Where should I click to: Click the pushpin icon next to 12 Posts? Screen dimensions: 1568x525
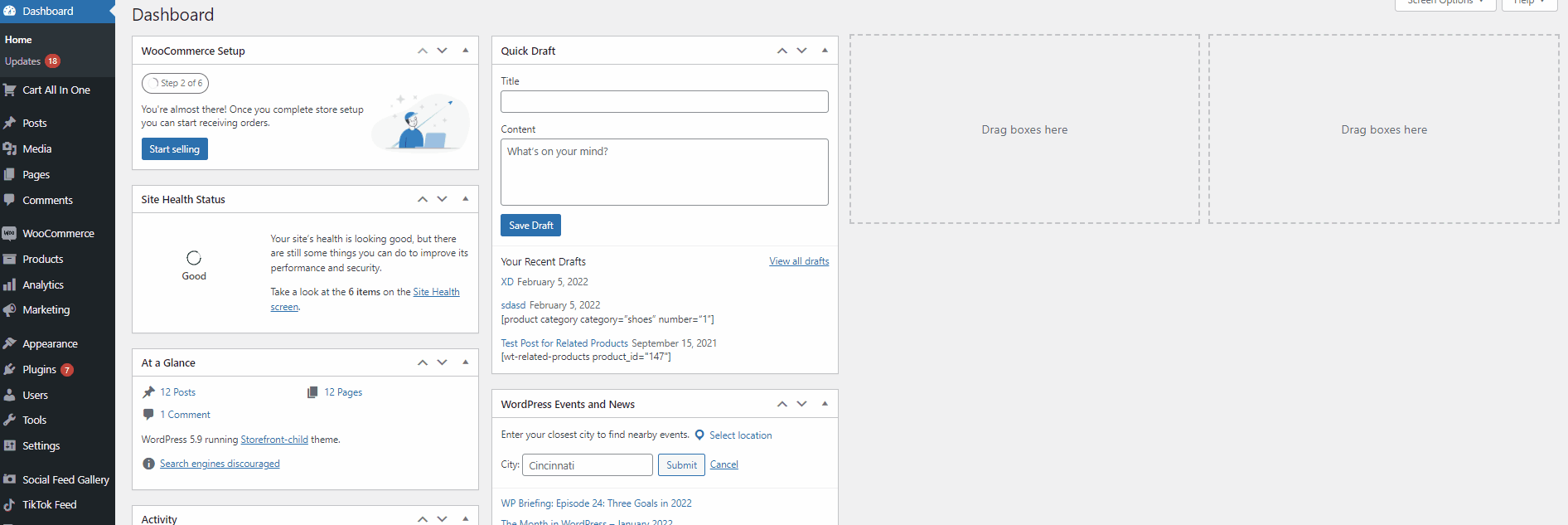tap(149, 391)
